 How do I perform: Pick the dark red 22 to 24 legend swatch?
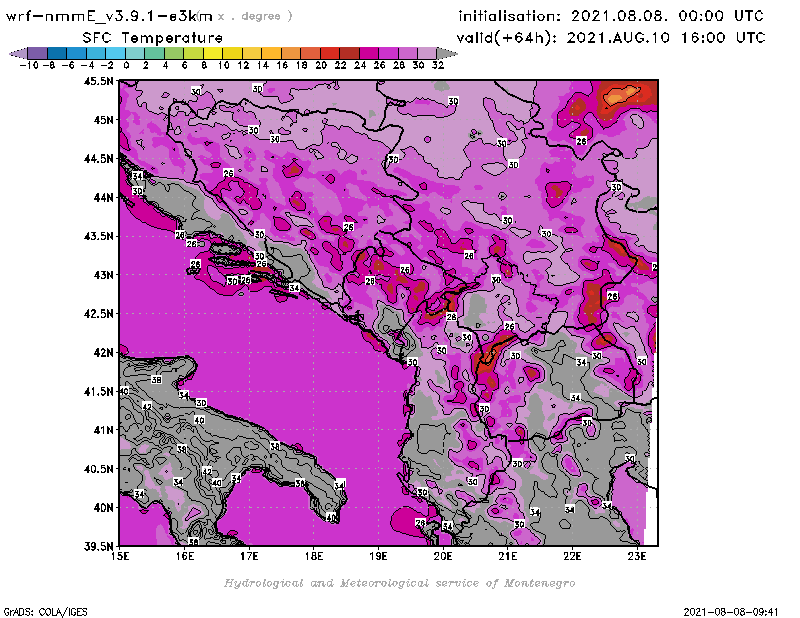point(349,53)
